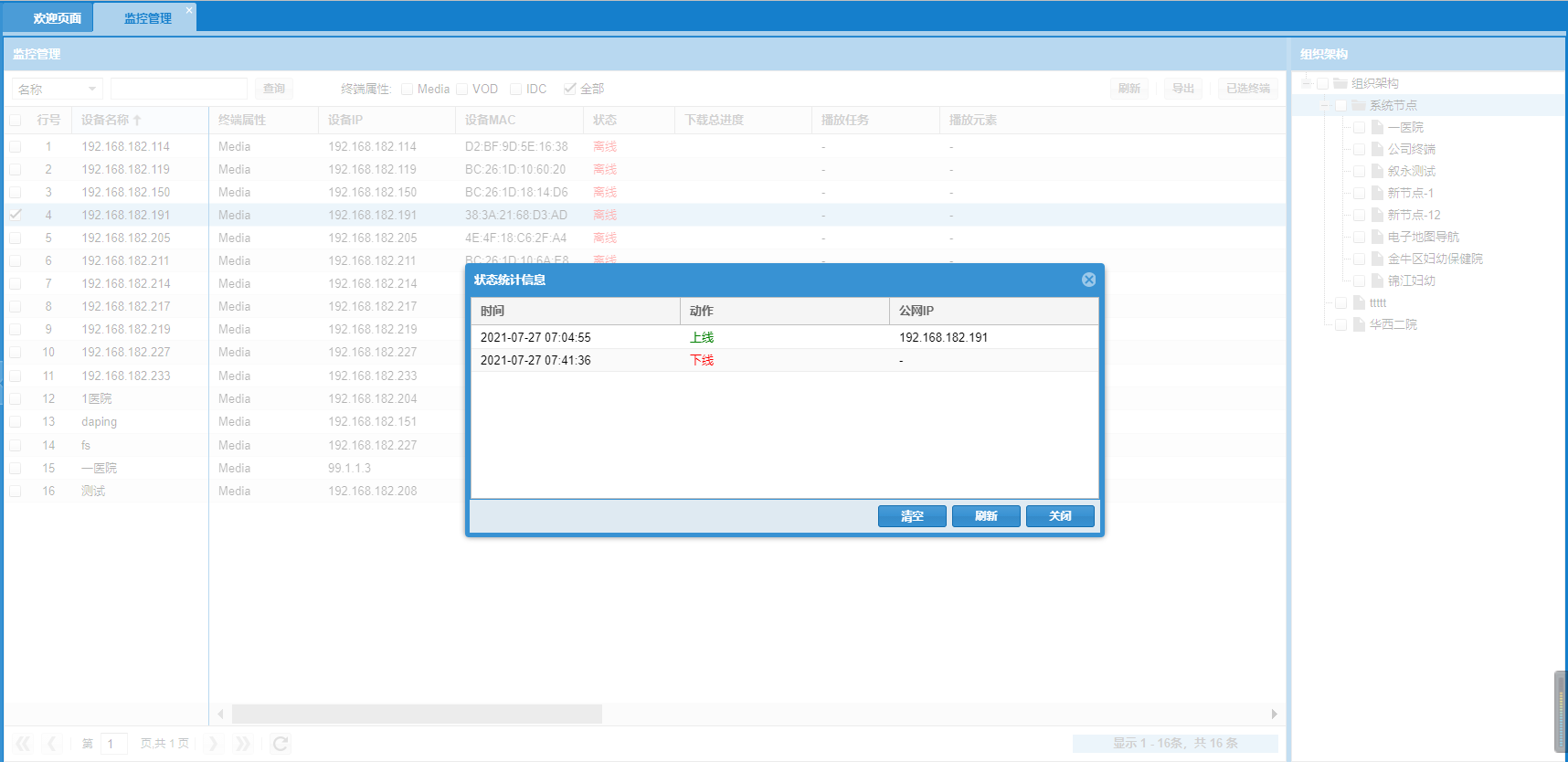This screenshot has width=1568, height=762.
Task: Select the 一医院 tree node
Action: tap(1405, 127)
